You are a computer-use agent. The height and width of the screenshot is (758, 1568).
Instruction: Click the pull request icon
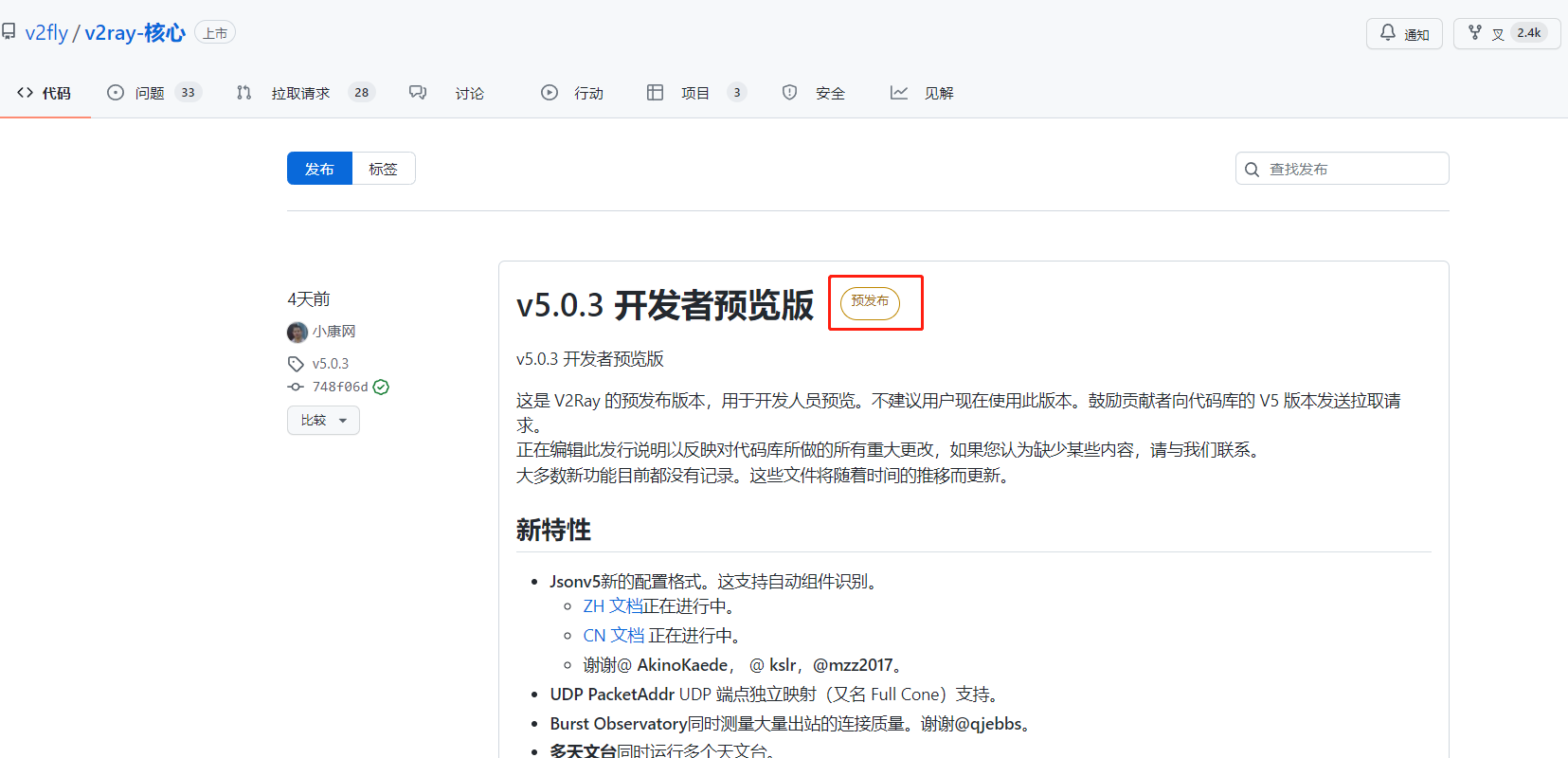(x=244, y=93)
